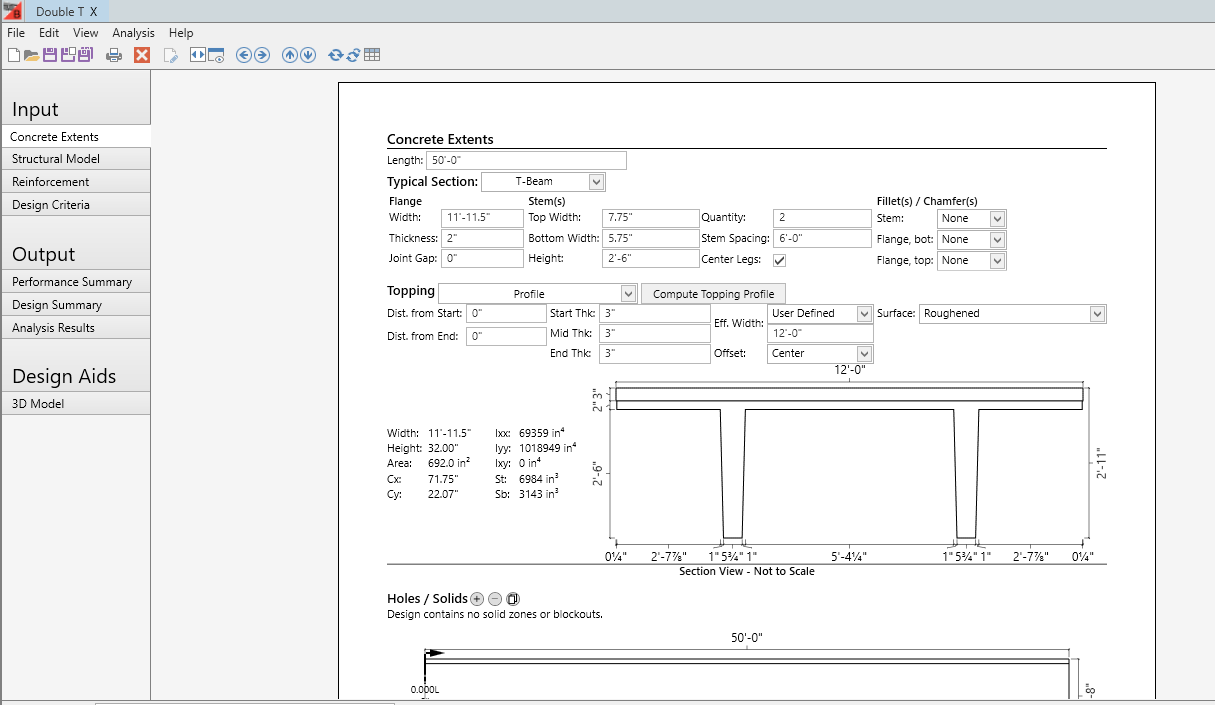Open an existing file from the toolbar

coord(29,54)
